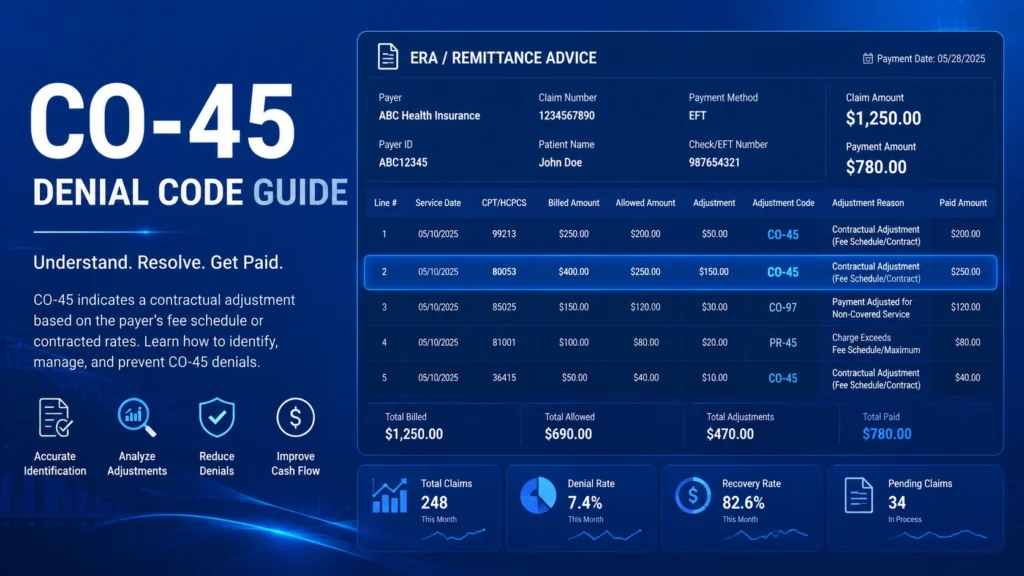The width and height of the screenshot is (1024, 576).
Task: Click the CO-97 adjustment code
Action: tap(783, 308)
